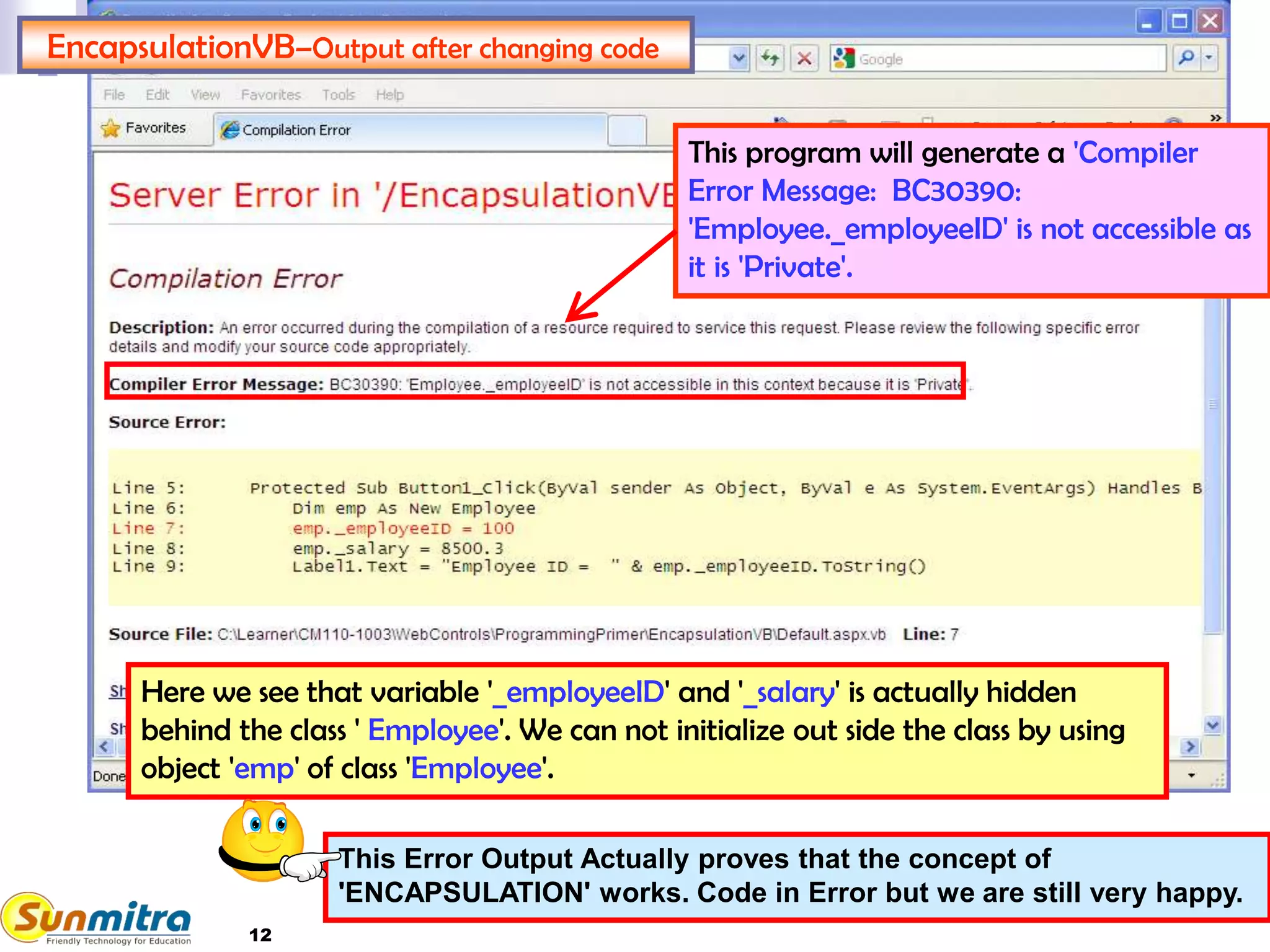Open the blank new tab button
Image resolution: width=1270 pixels, height=952 pixels.
[x=627, y=130]
